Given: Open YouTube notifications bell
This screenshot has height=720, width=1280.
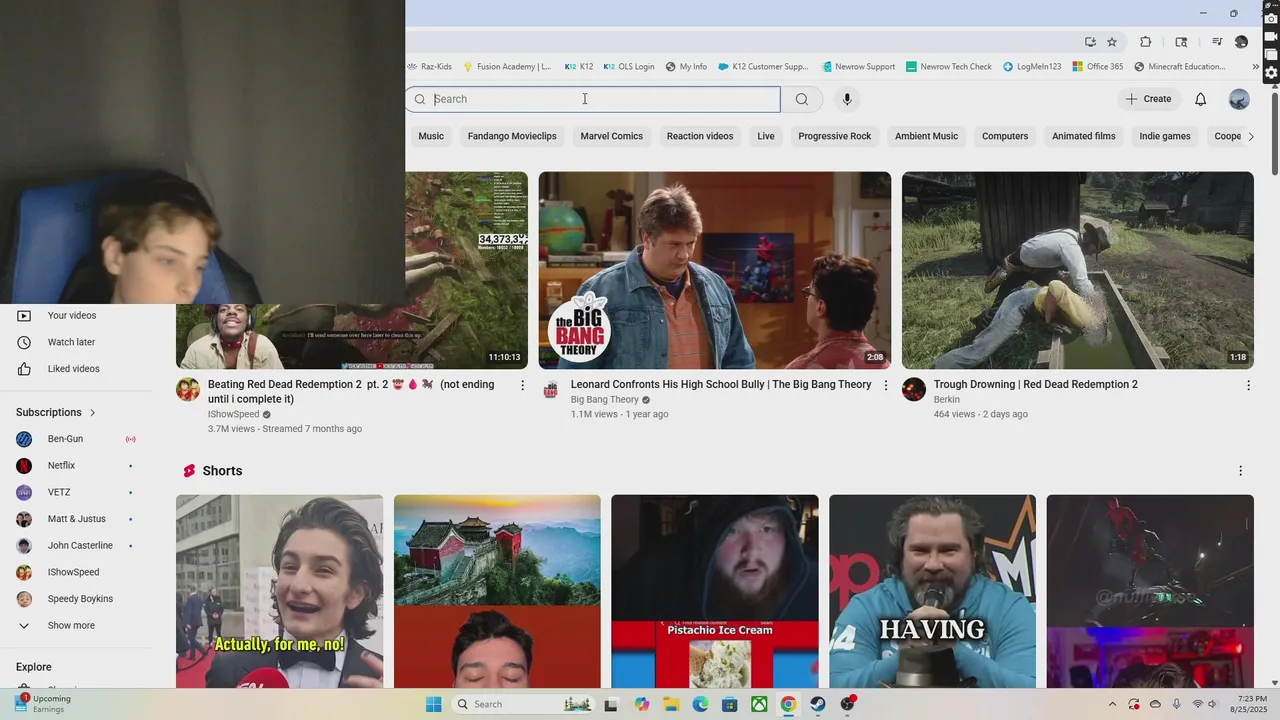Looking at the screenshot, I should pyautogui.click(x=1201, y=99).
